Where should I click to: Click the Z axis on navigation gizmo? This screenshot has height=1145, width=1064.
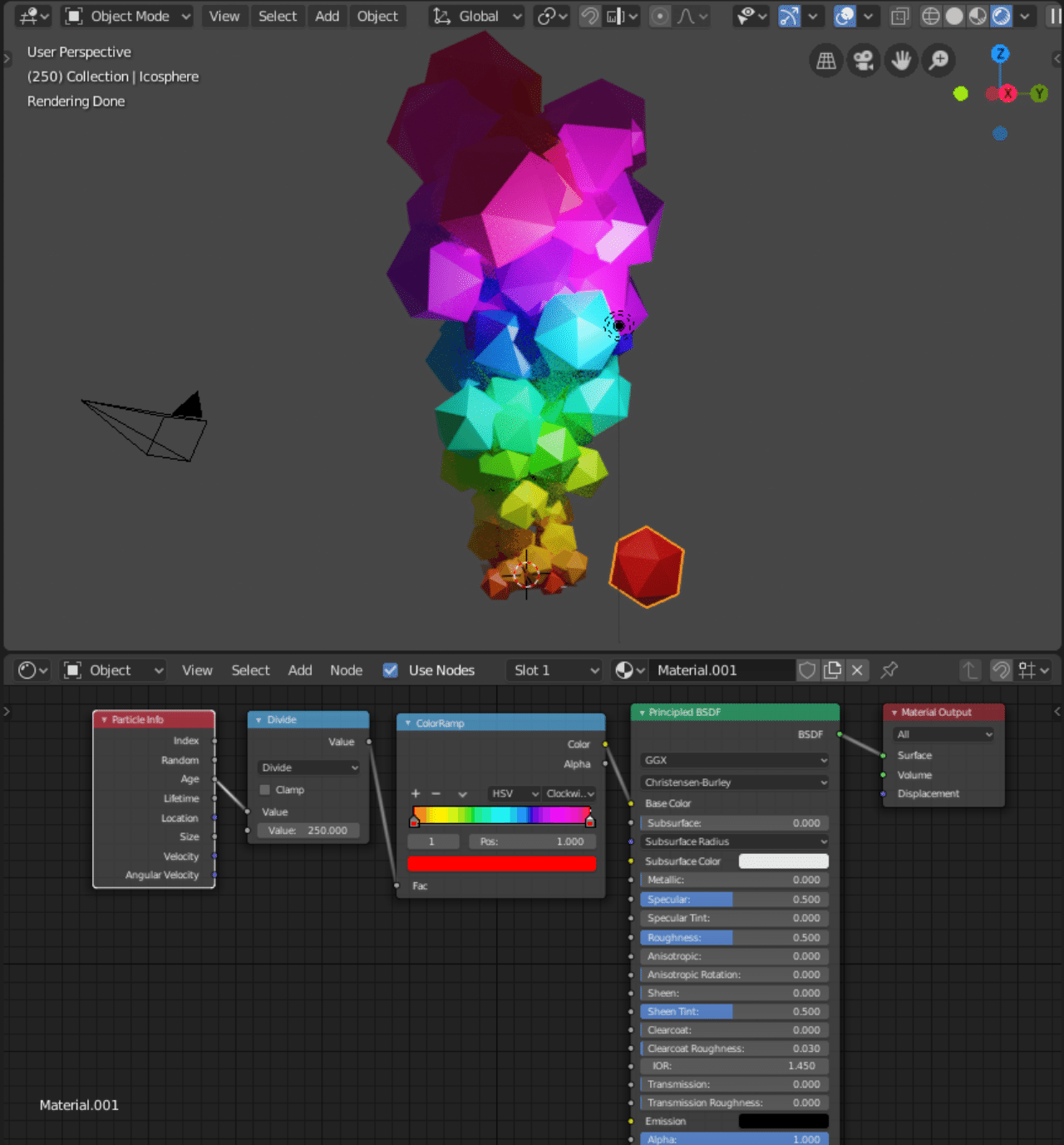click(x=1000, y=54)
